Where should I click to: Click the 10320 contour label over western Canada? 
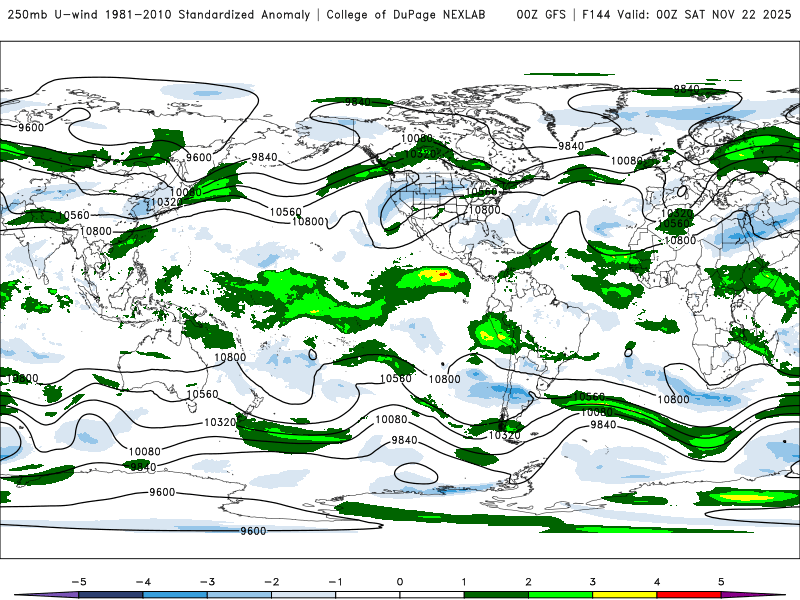420,154
